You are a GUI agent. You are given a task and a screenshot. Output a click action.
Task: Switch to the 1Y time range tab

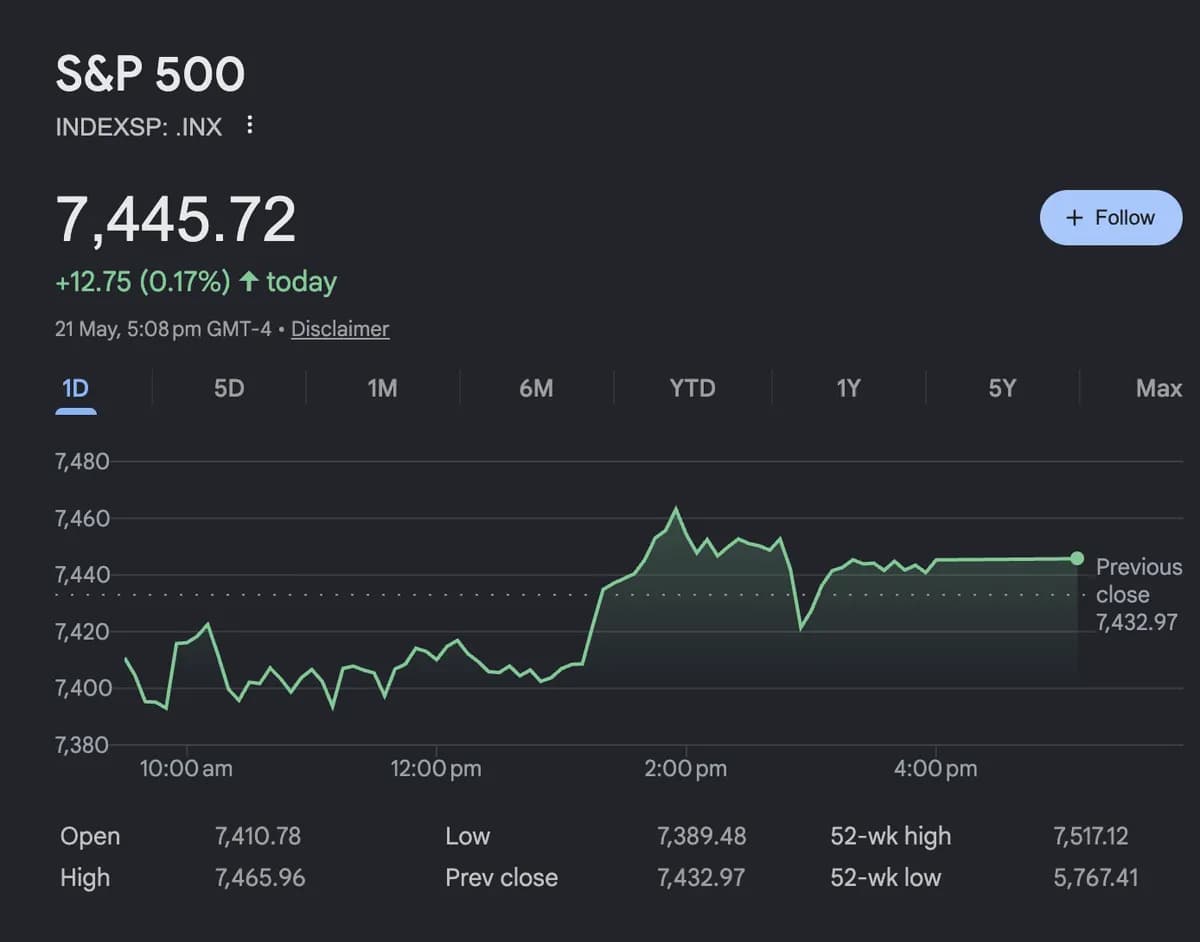(x=848, y=388)
